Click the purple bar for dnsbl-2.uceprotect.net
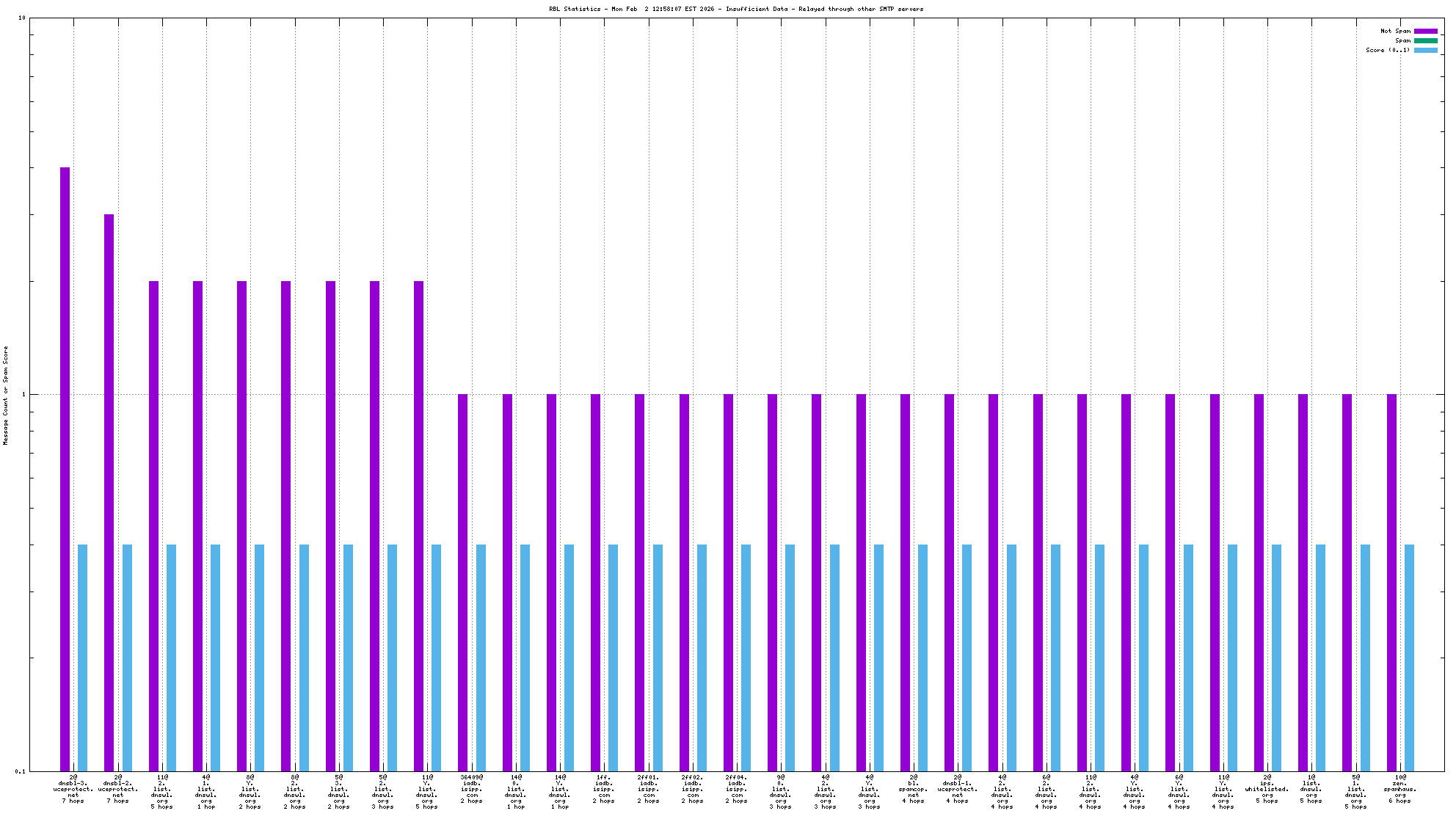 (x=109, y=492)
